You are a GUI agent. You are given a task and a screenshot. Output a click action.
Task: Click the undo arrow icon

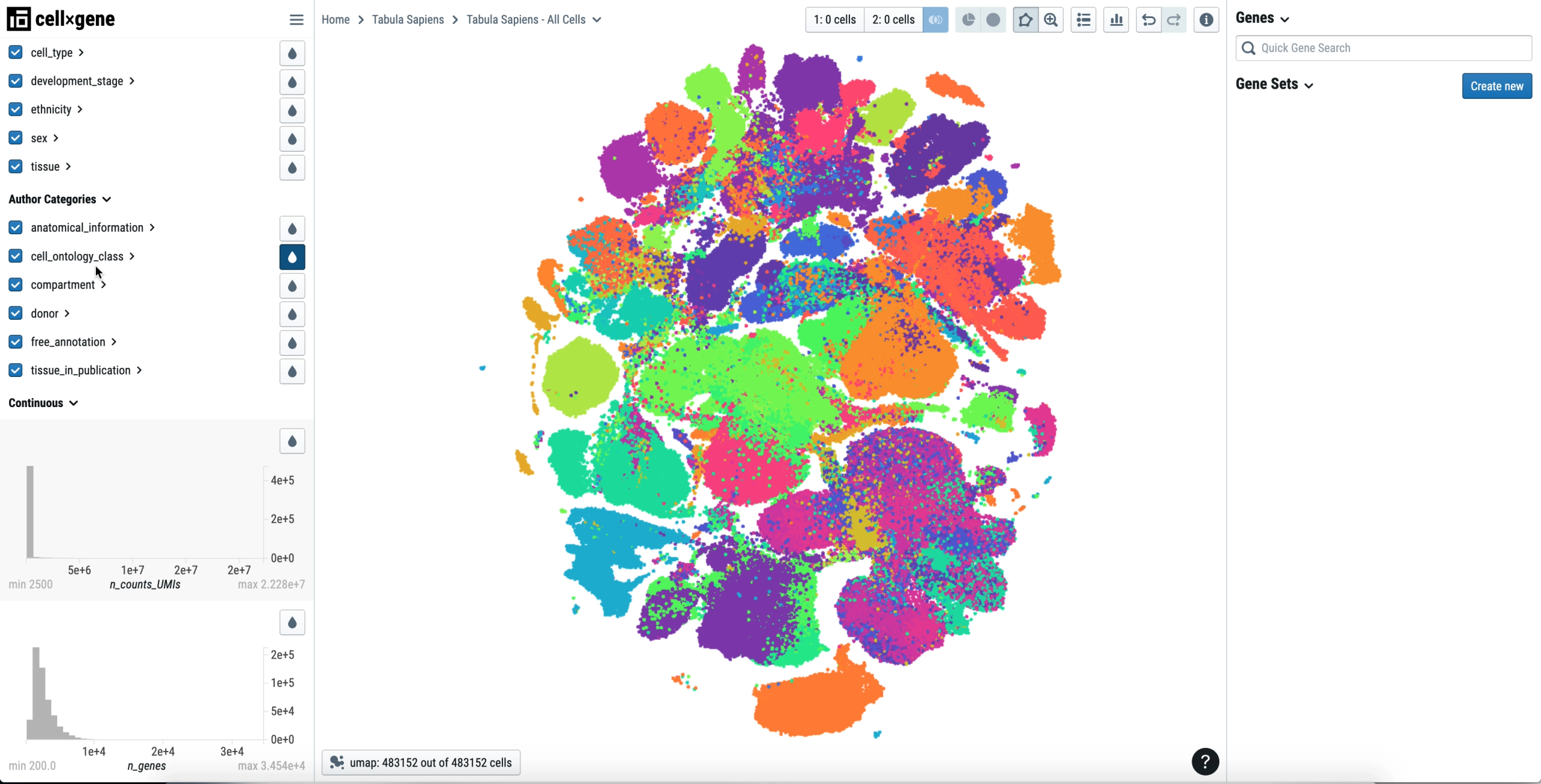click(x=1148, y=20)
